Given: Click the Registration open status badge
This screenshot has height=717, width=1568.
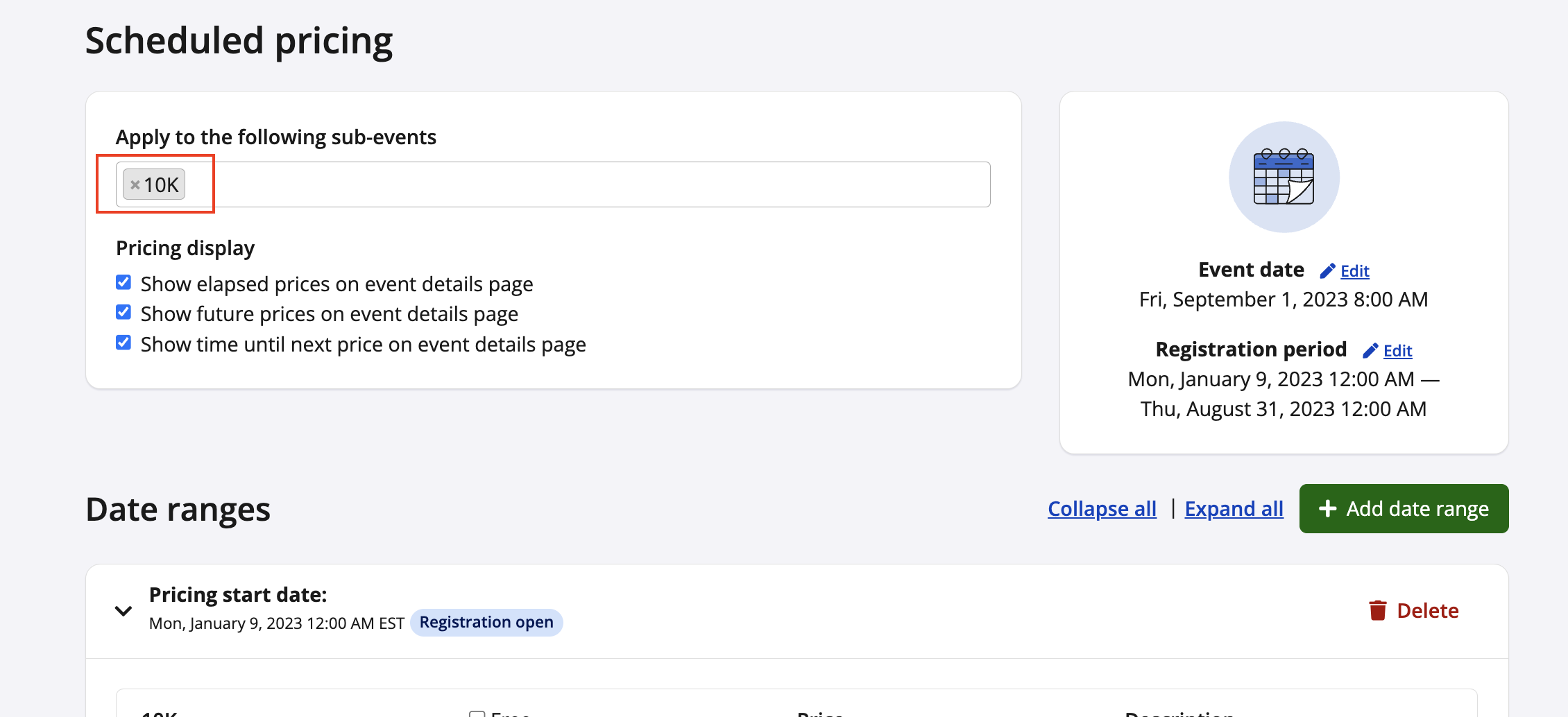Looking at the screenshot, I should (486, 623).
